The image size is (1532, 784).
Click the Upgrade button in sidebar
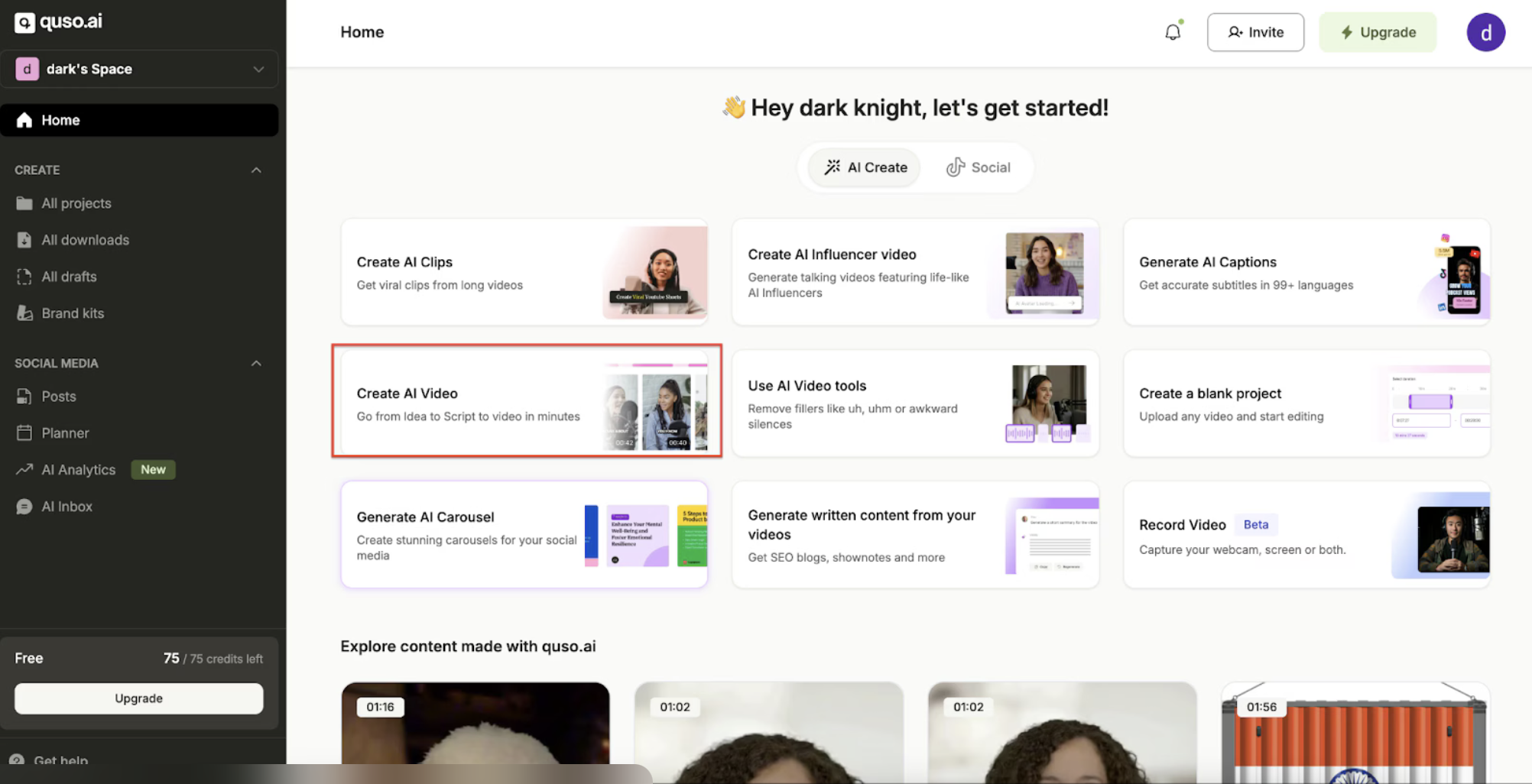(138, 698)
